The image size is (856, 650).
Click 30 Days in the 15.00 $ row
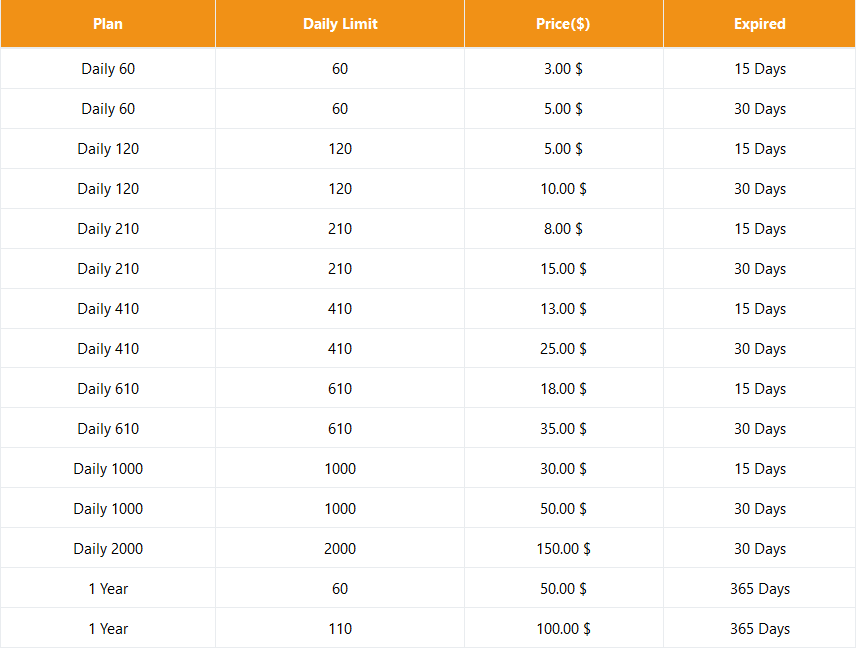(x=760, y=269)
